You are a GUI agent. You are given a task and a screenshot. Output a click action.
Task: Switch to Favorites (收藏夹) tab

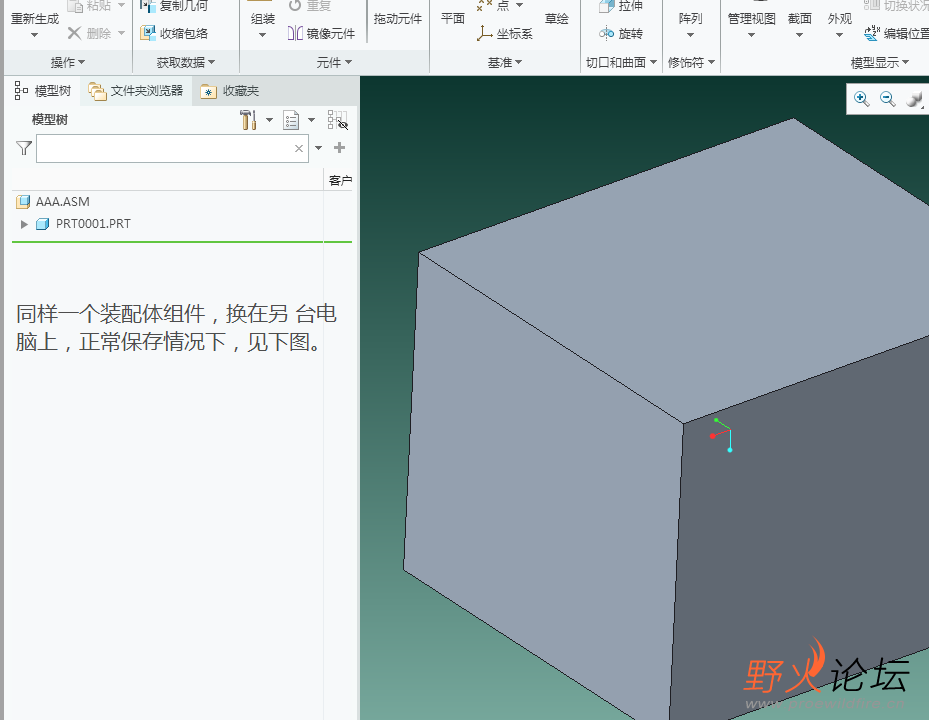point(230,91)
